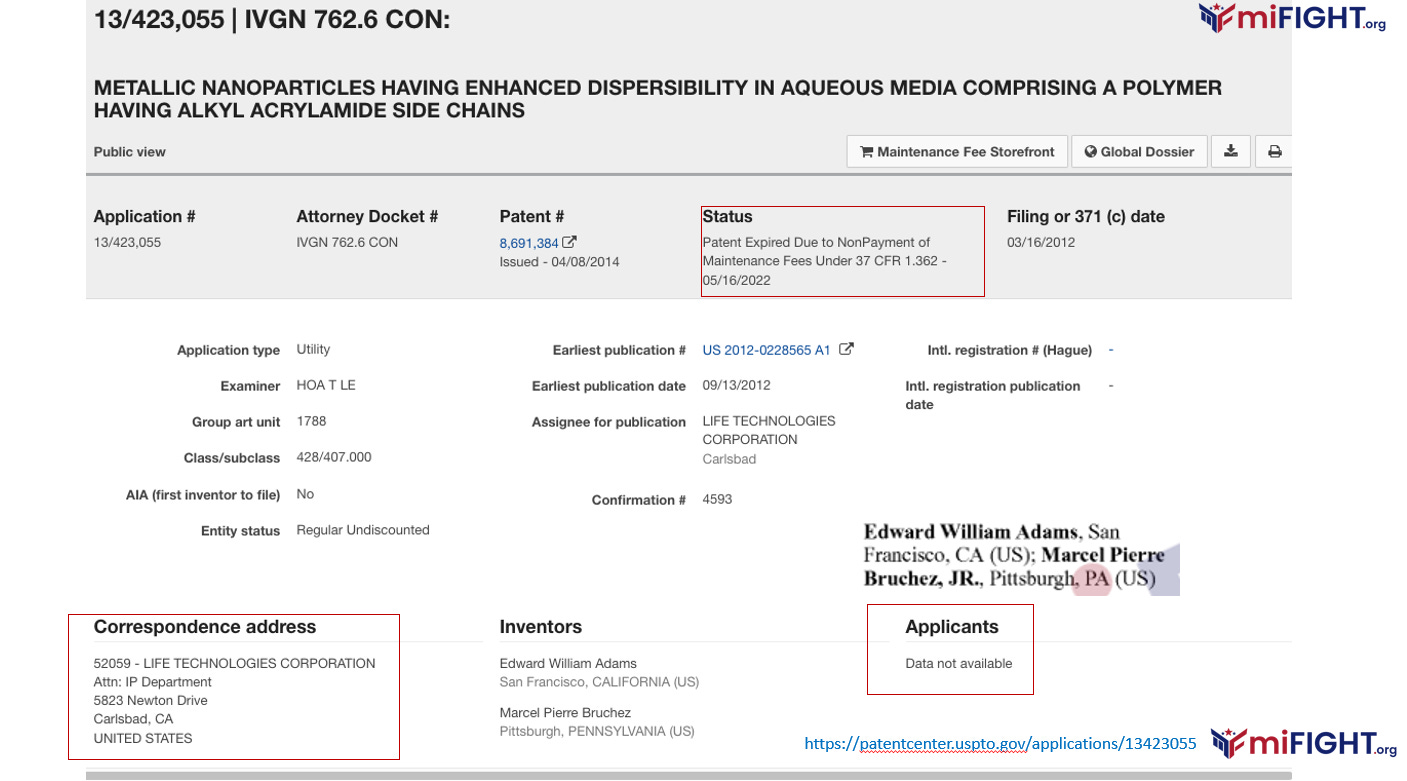Image resolution: width=1407 pixels, height=781 pixels.
Task: Click the IVGN 762.6 CON docket value
Action: (x=347, y=242)
